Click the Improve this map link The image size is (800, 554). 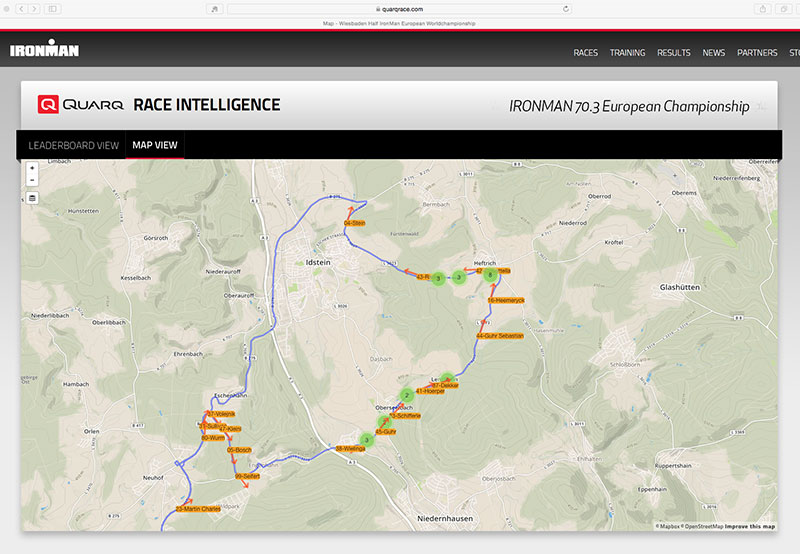point(749,526)
